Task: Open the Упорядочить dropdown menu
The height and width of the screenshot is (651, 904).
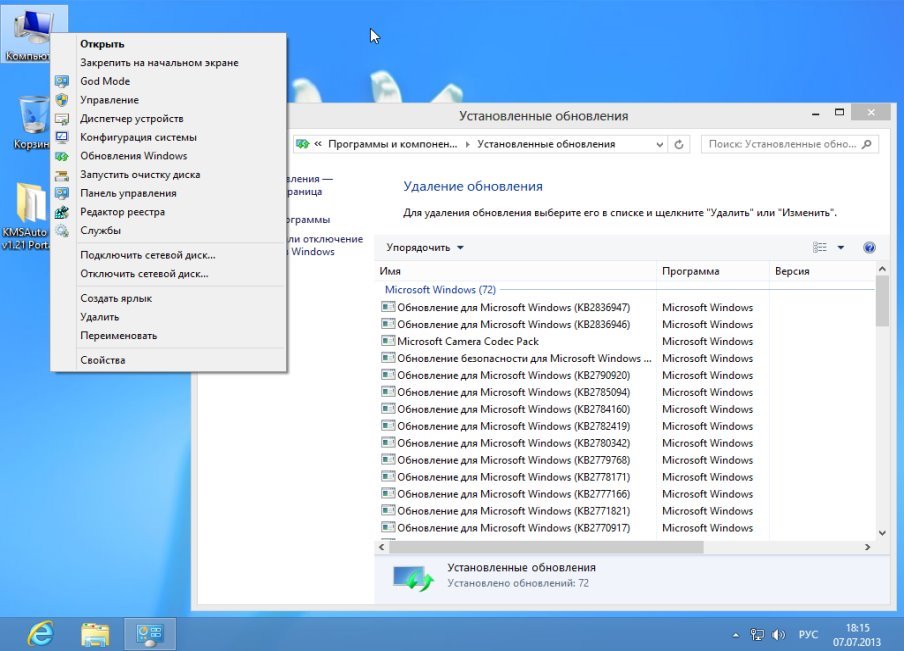Action: (x=425, y=248)
